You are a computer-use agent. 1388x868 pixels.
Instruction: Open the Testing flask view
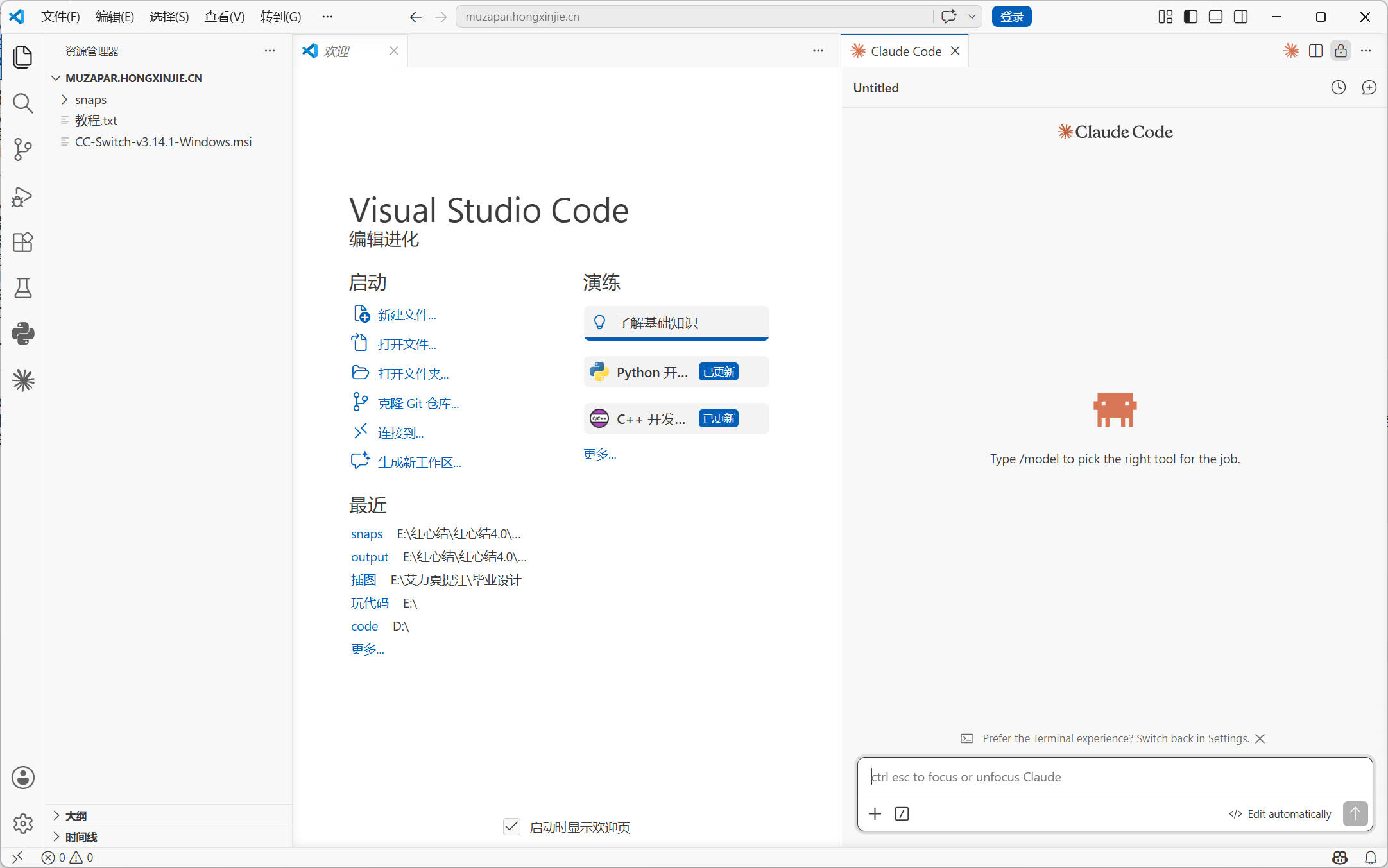coord(22,288)
